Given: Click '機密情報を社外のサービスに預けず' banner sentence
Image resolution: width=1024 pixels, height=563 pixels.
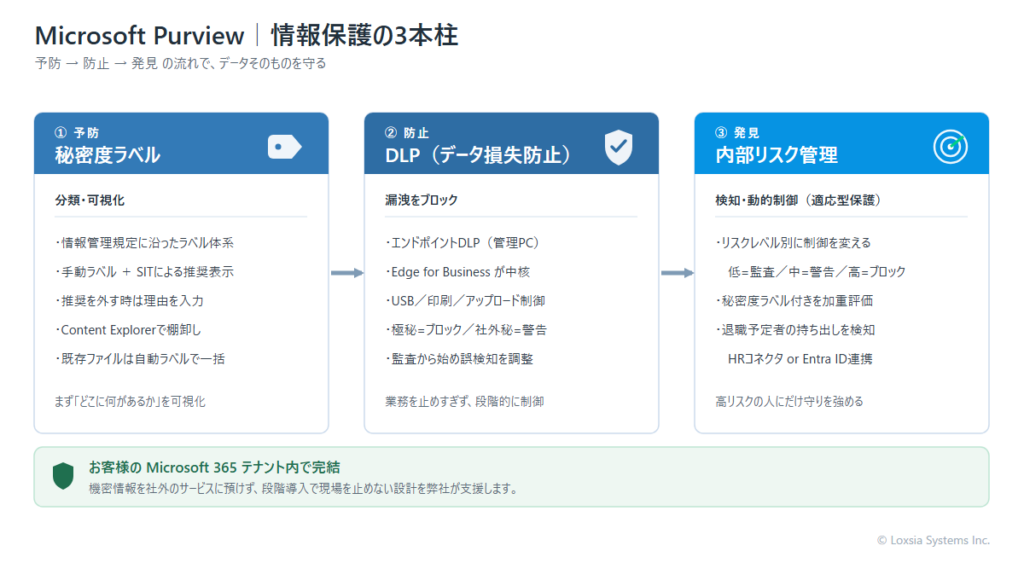Looking at the screenshot, I should [173, 489].
